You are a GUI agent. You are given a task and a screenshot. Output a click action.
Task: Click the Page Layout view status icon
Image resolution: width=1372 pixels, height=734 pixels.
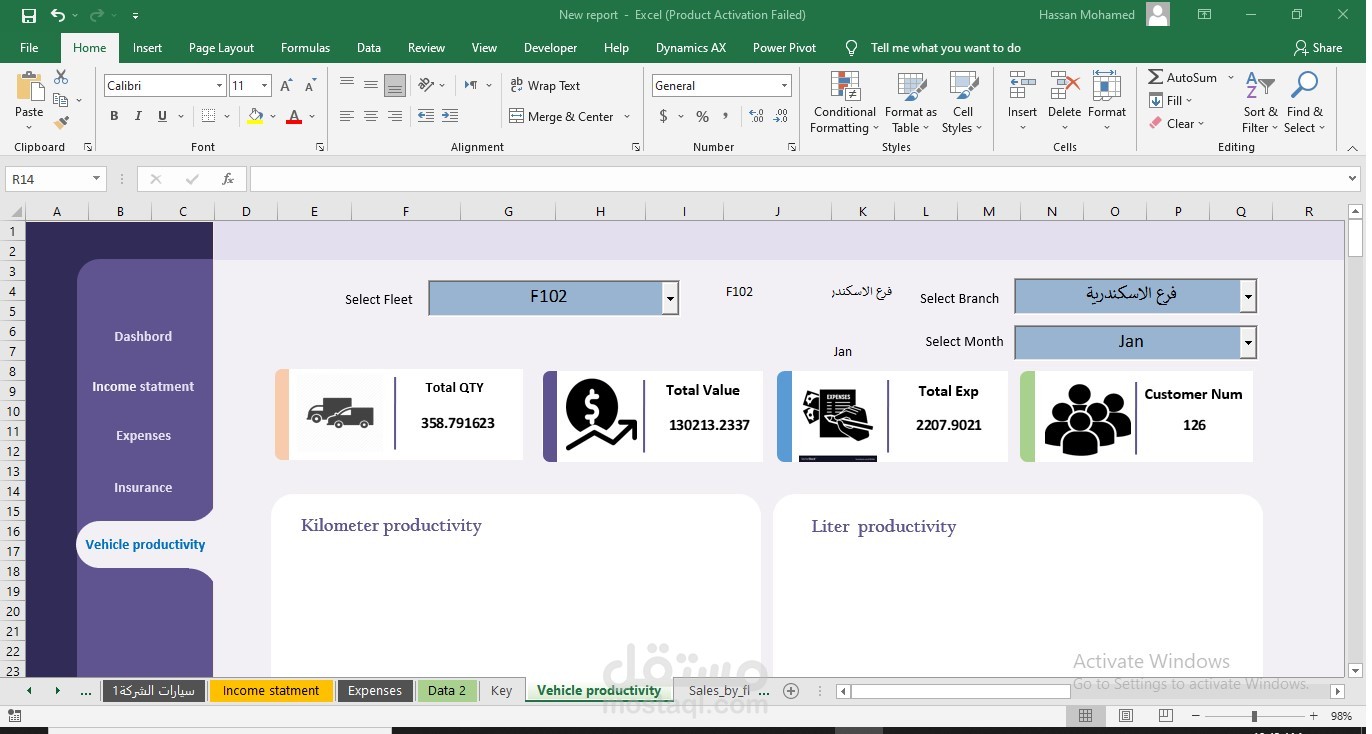tap(1126, 716)
